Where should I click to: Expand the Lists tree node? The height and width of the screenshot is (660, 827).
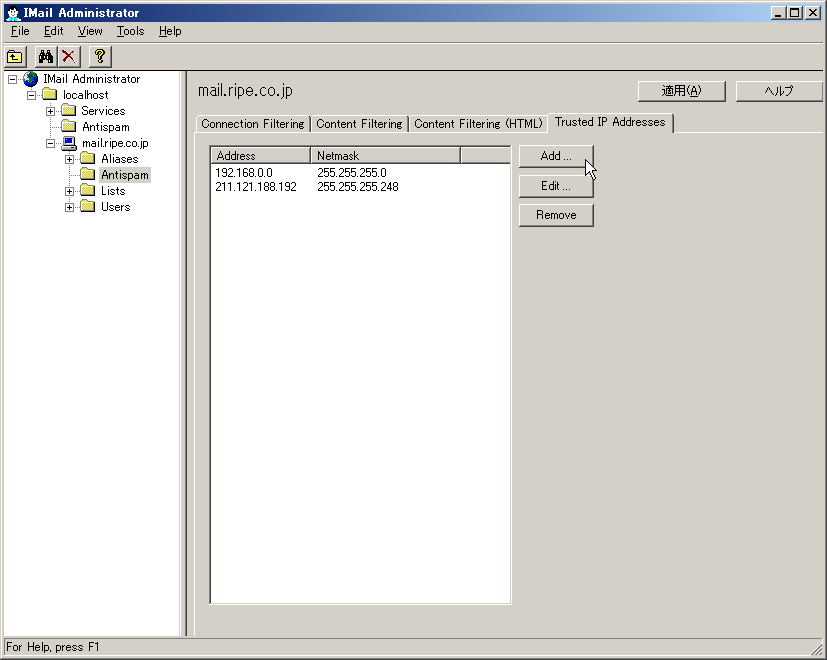coord(70,192)
